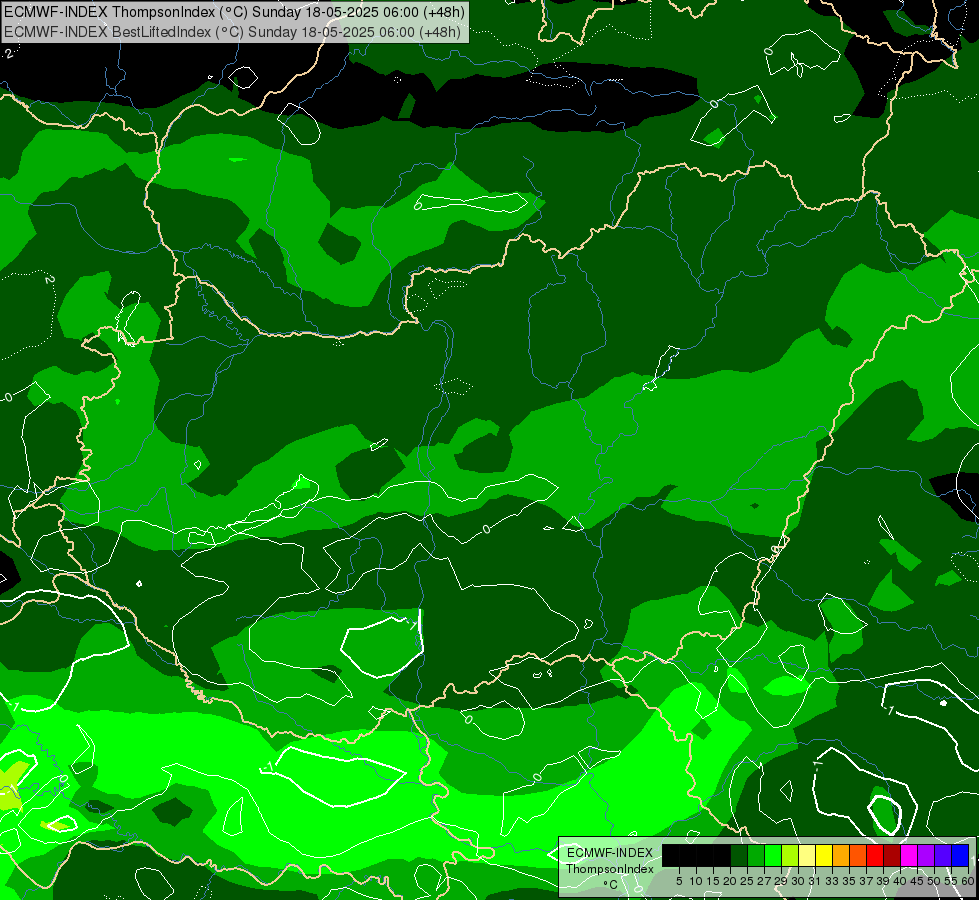Click legend tick value '39'
This screenshot has width=979, height=900.
pos(883,881)
